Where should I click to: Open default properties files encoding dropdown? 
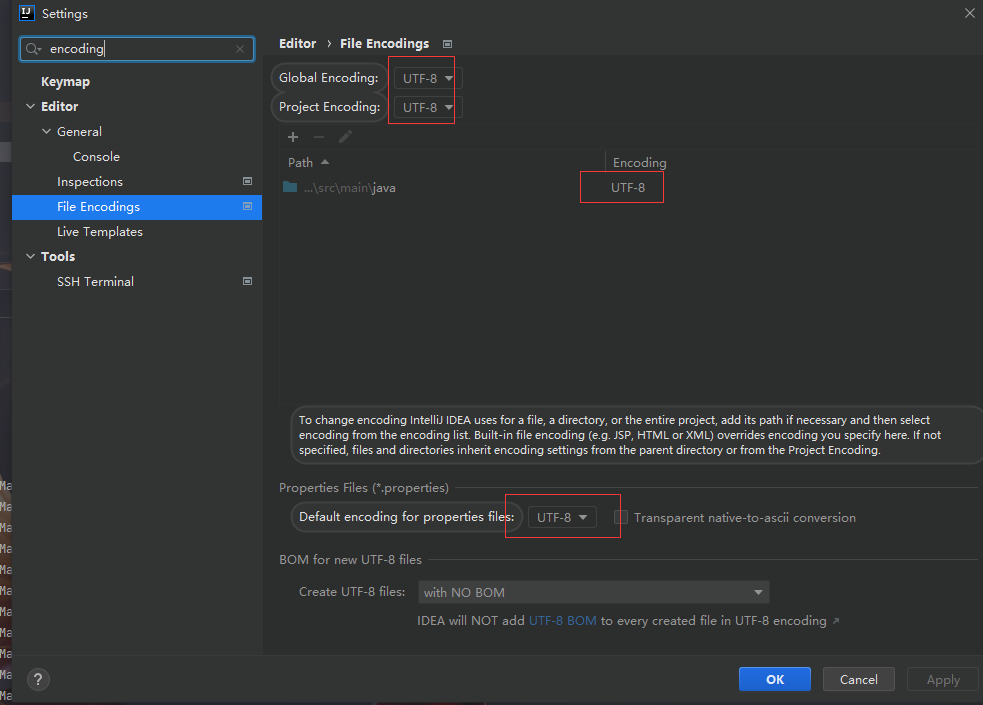(562, 517)
